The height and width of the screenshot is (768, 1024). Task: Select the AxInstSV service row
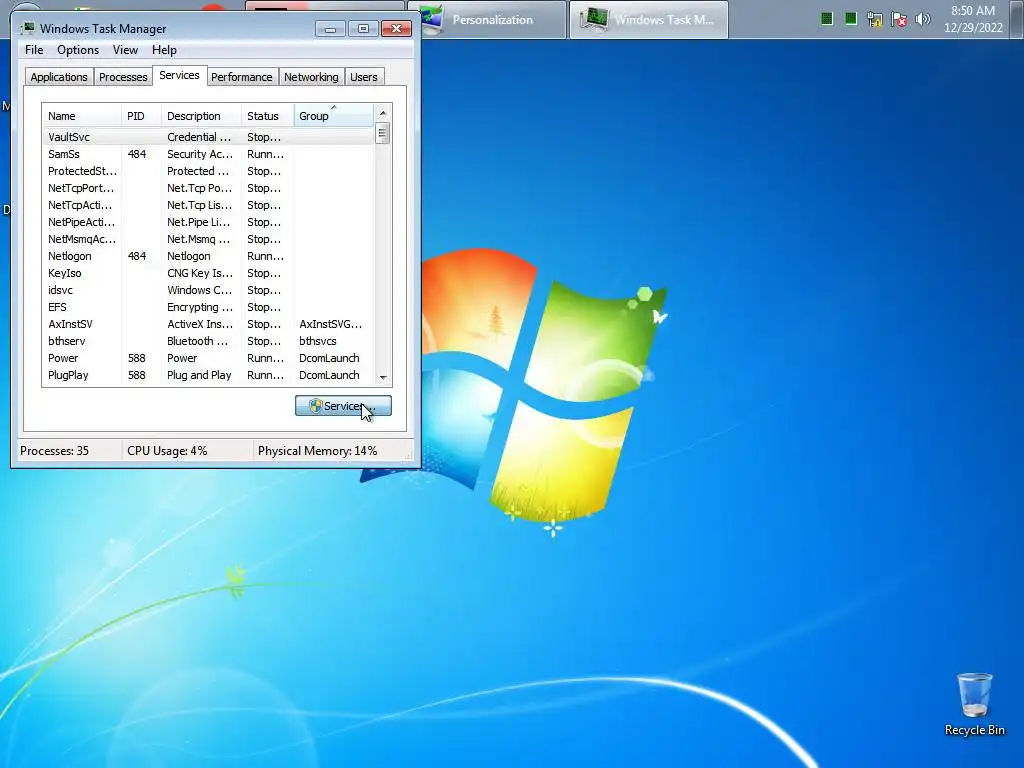tap(208, 324)
